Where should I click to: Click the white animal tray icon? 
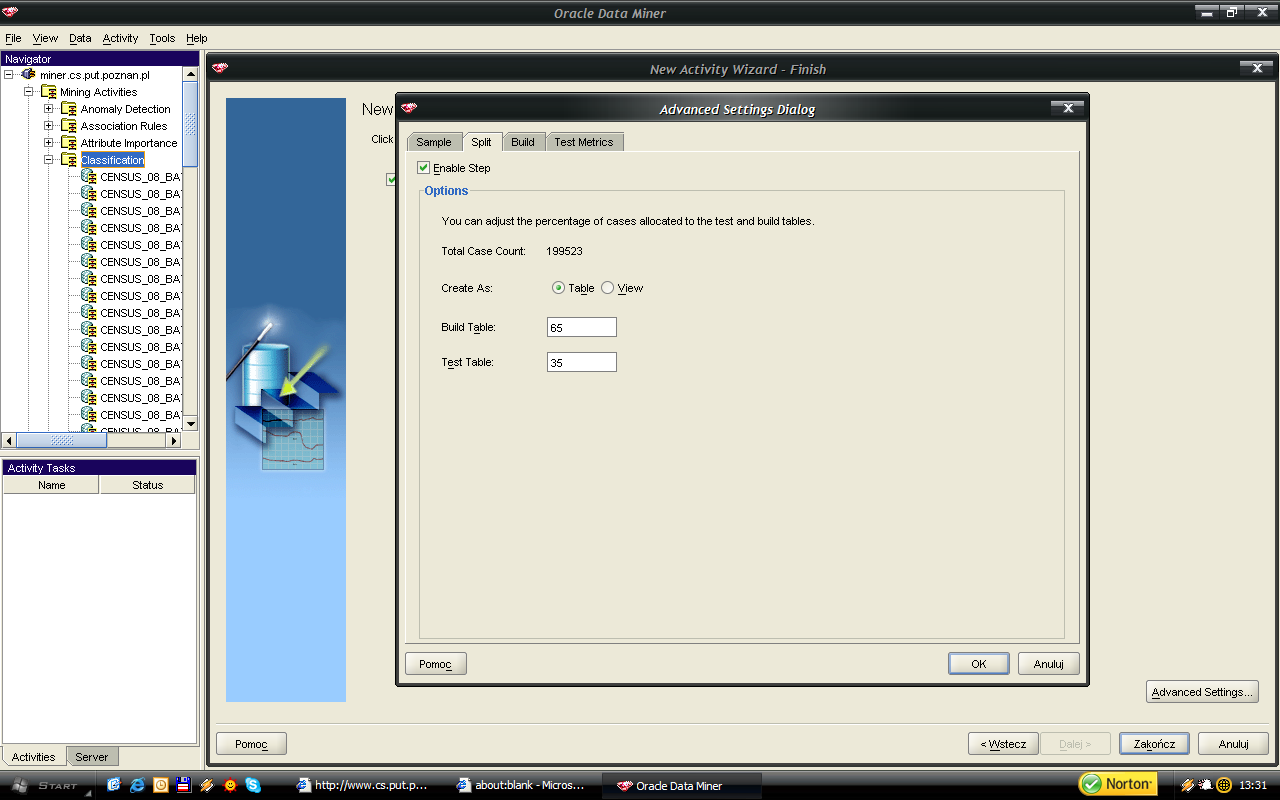pos(1206,785)
